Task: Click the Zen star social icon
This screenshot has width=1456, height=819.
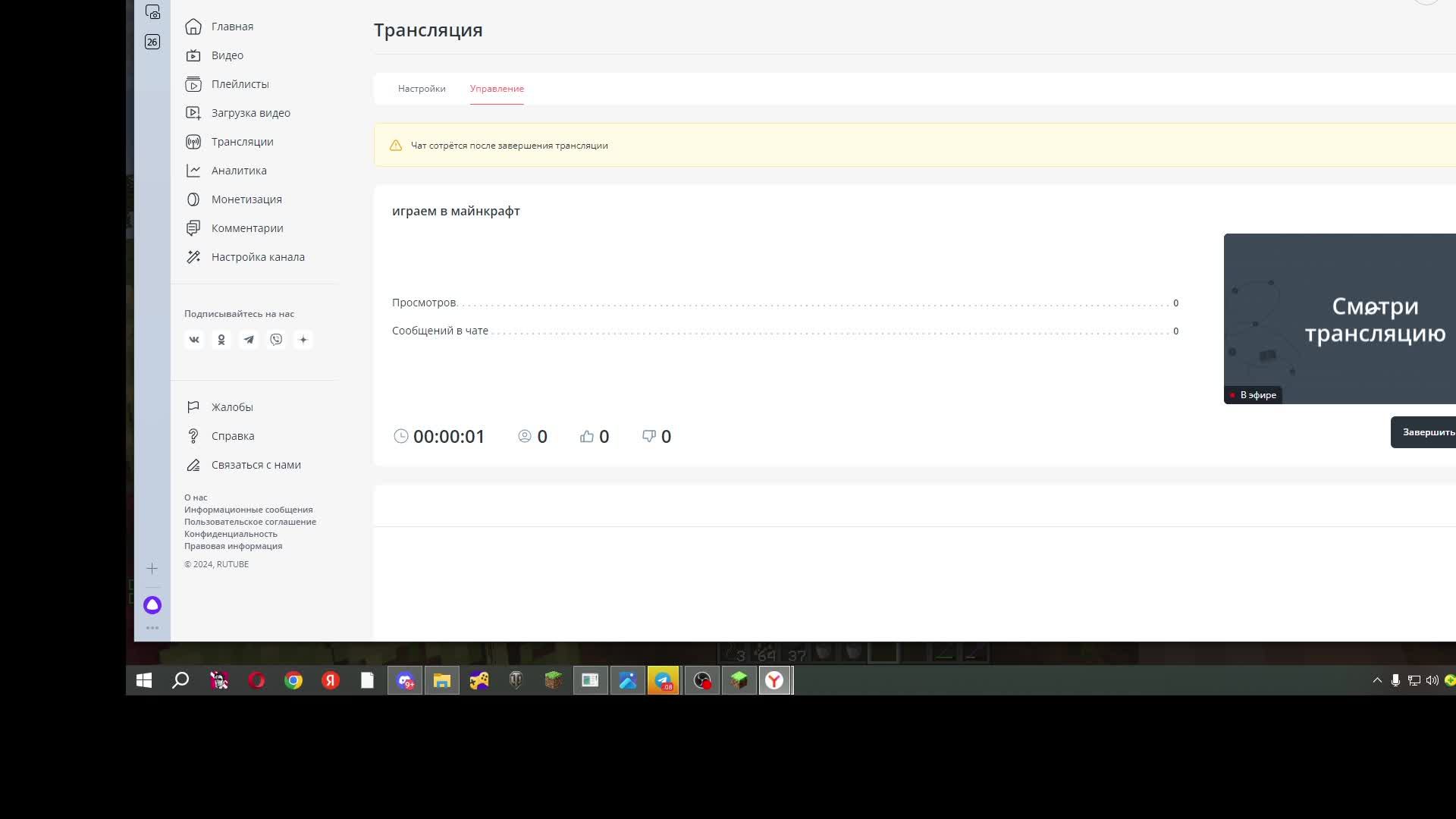Action: (x=303, y=340)
